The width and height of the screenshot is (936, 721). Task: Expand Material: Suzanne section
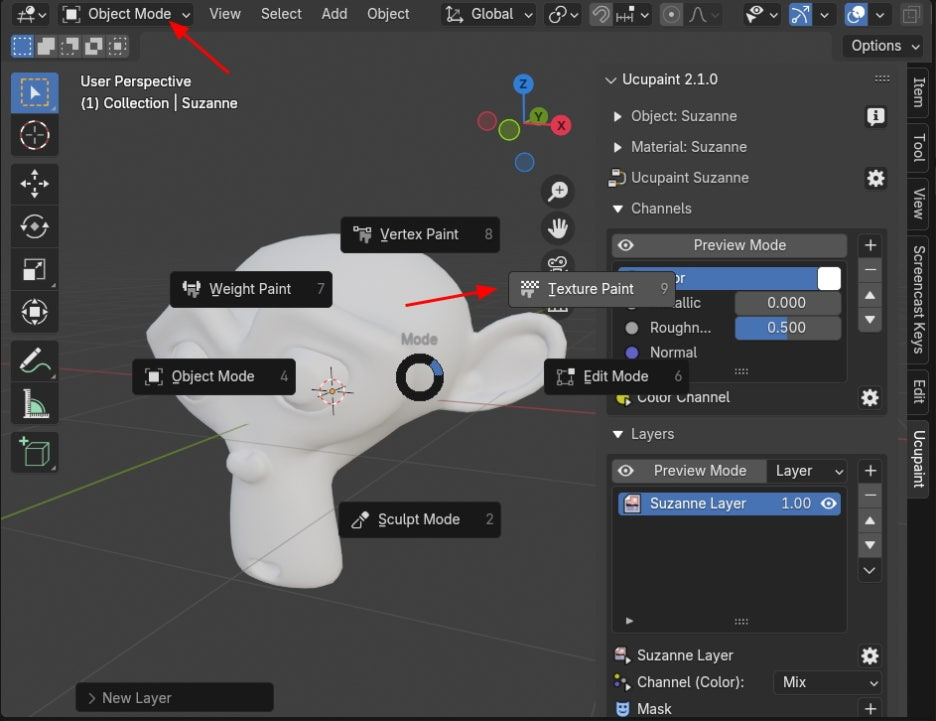618,147
